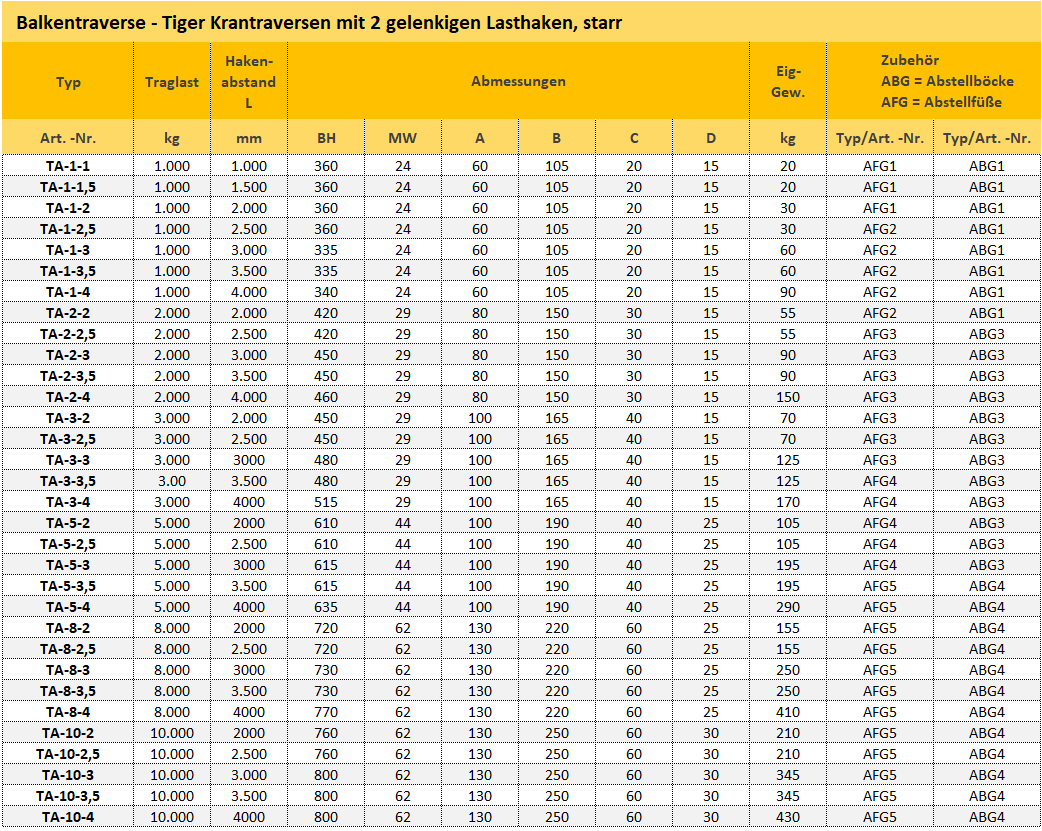The image size is (1042, 831).
Task: Click 'AFG2' in the TA-2-2 row
Action: 880,313
